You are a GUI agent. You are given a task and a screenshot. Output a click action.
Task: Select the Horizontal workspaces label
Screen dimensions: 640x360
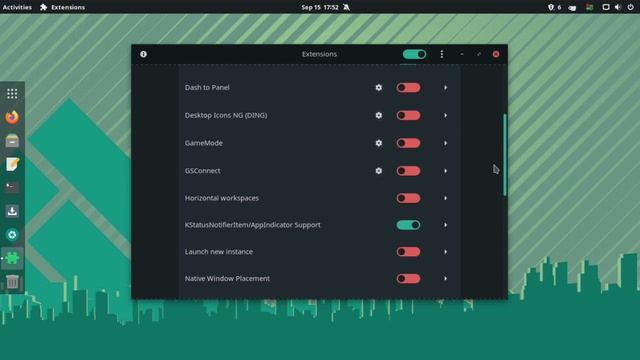pyautogui.click(x=222, y=198)
